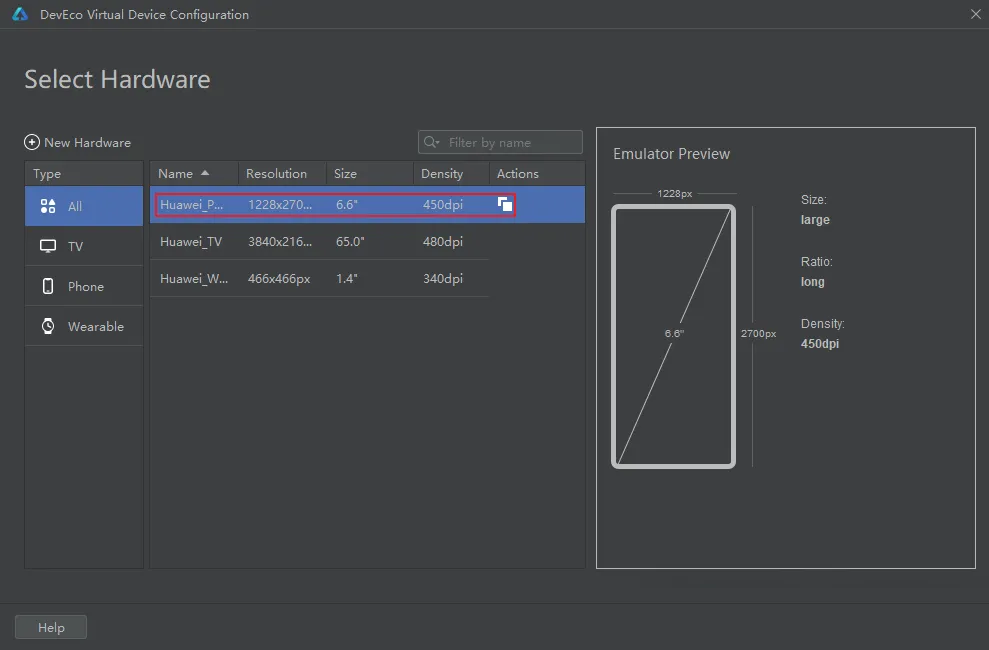Image resolution: width=989 pixels, height=650 pixels.
Task: Click the 'large' size value in preview
Action: click(x=815, y=220)
